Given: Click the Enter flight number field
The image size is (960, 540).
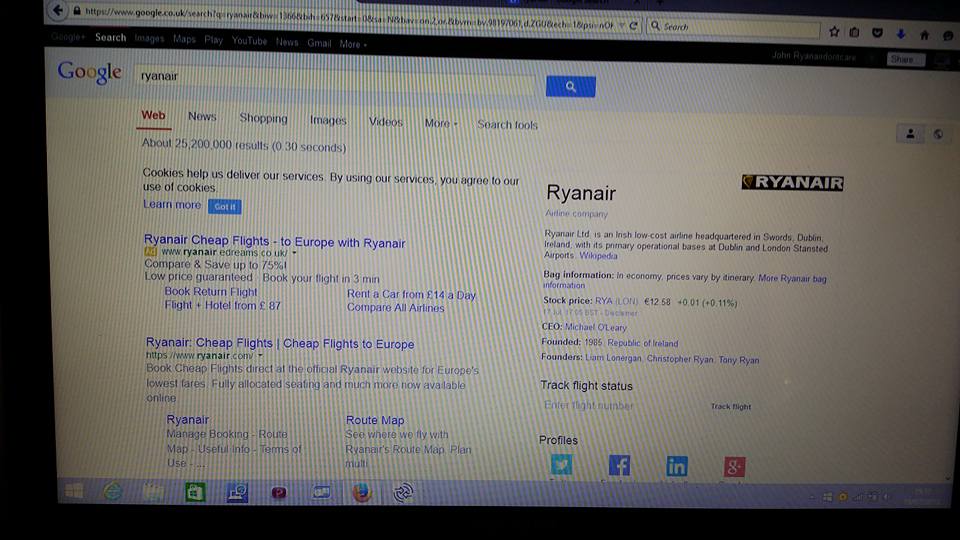Looking at the screenshot, I should coord(618,405).
